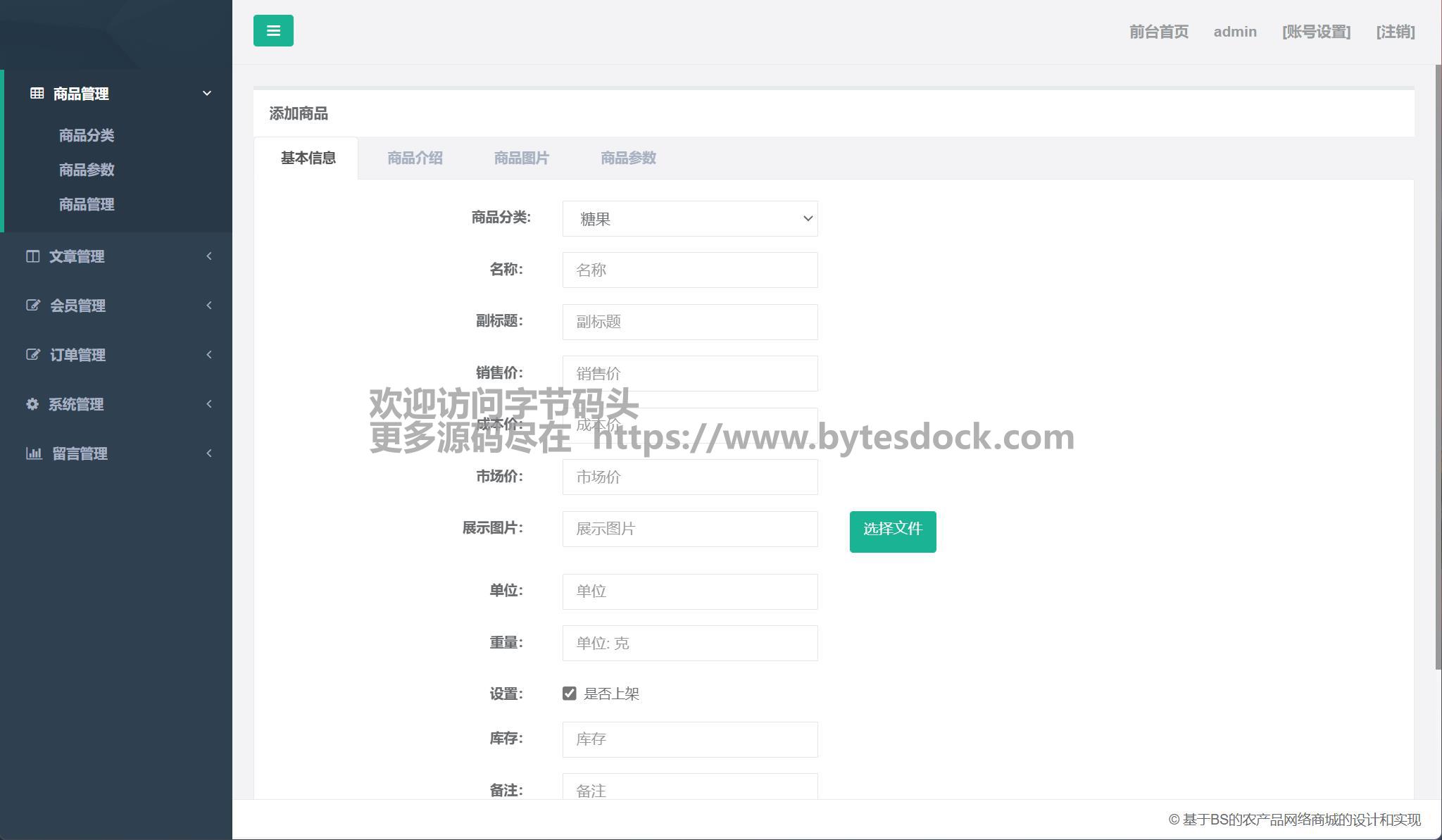Open the 商品参数 tab
Image resolution: width=1442 pixels, height=840 pixels.
[628, 158]
